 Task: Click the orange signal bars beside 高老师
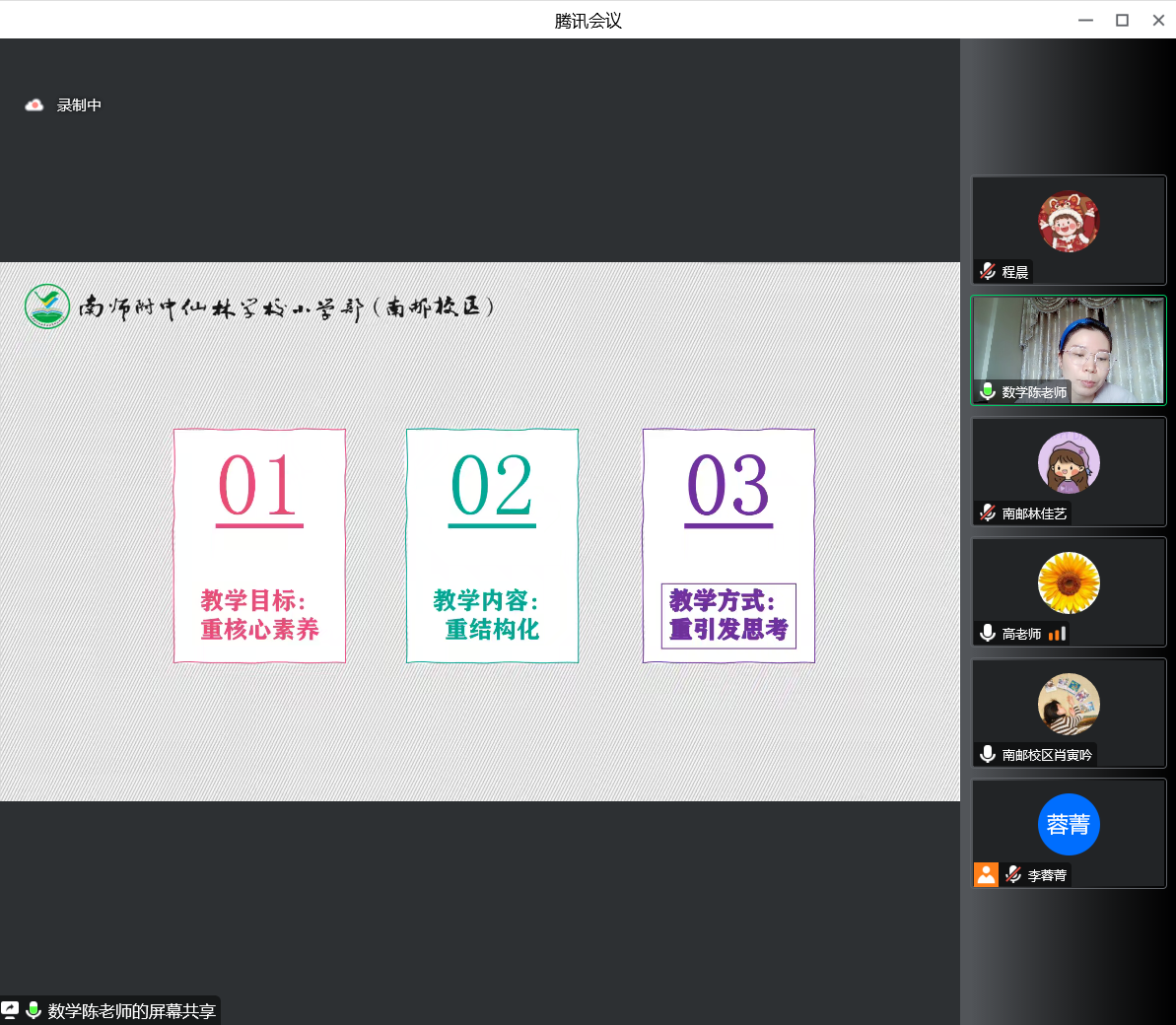(1057, 635)
